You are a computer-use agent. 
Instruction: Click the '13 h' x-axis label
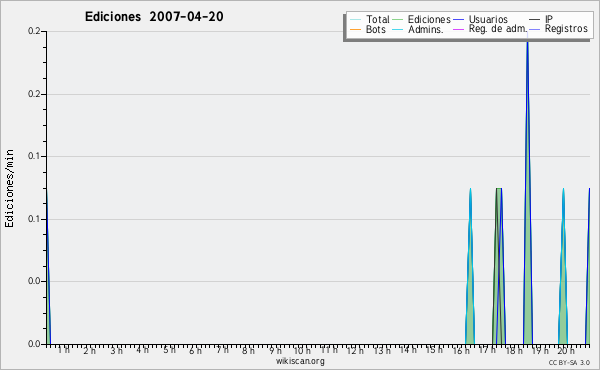tap(382, 351)
